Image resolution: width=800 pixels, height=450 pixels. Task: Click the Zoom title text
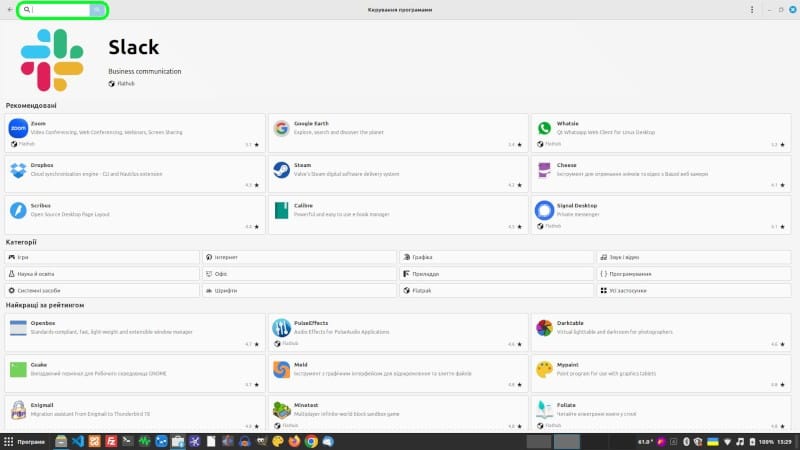pos(38,123)
